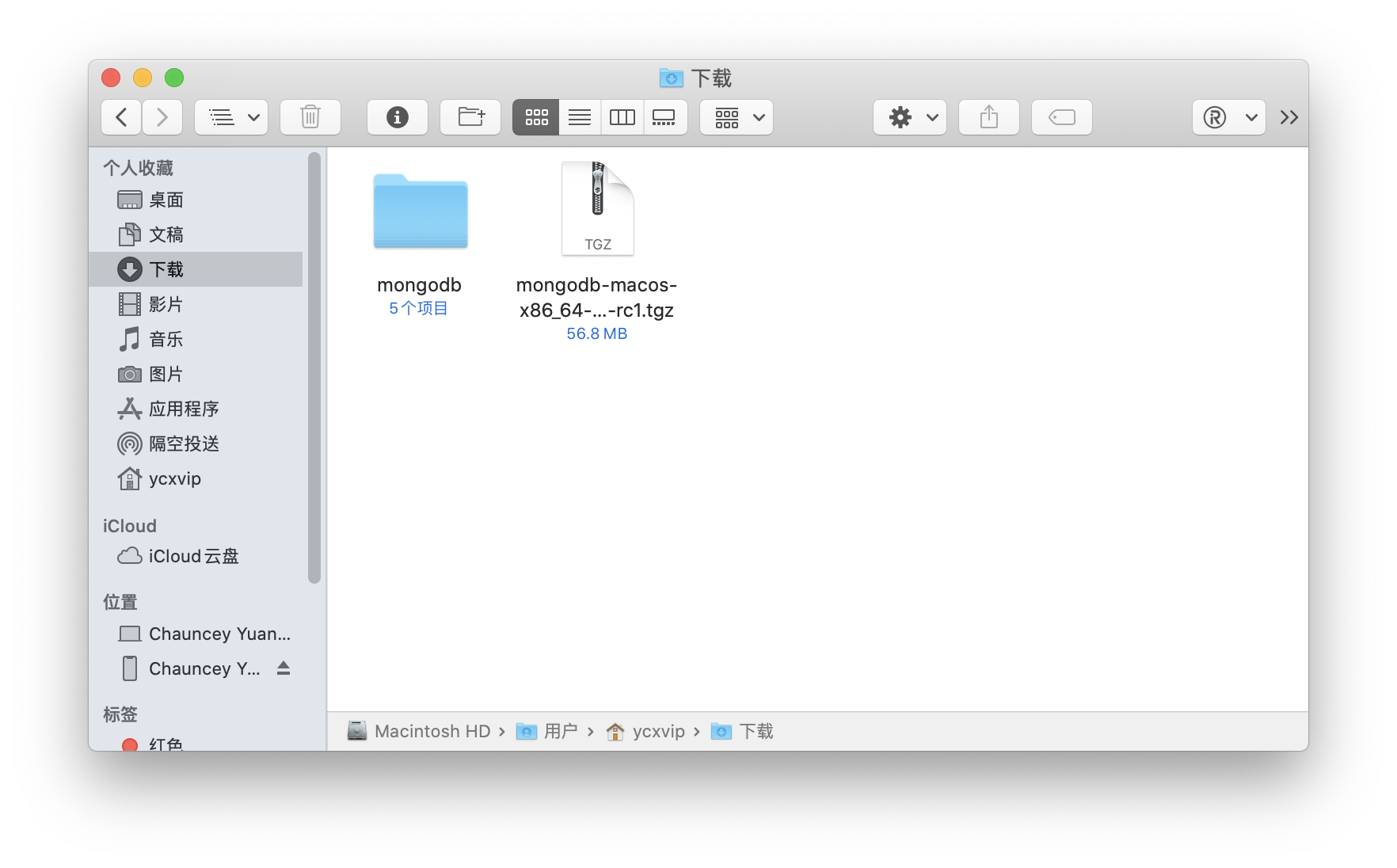1397x868 pixels.
Task: Open the circled R toolbar dropdown
Action: tap(1229, 117)
